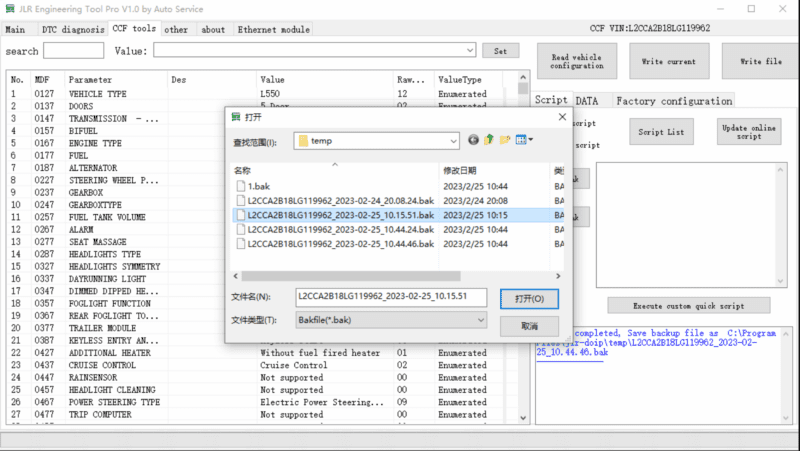The image size is (800, 451).
Task: Sort files by 名称 column header
Action: point(334,170)
